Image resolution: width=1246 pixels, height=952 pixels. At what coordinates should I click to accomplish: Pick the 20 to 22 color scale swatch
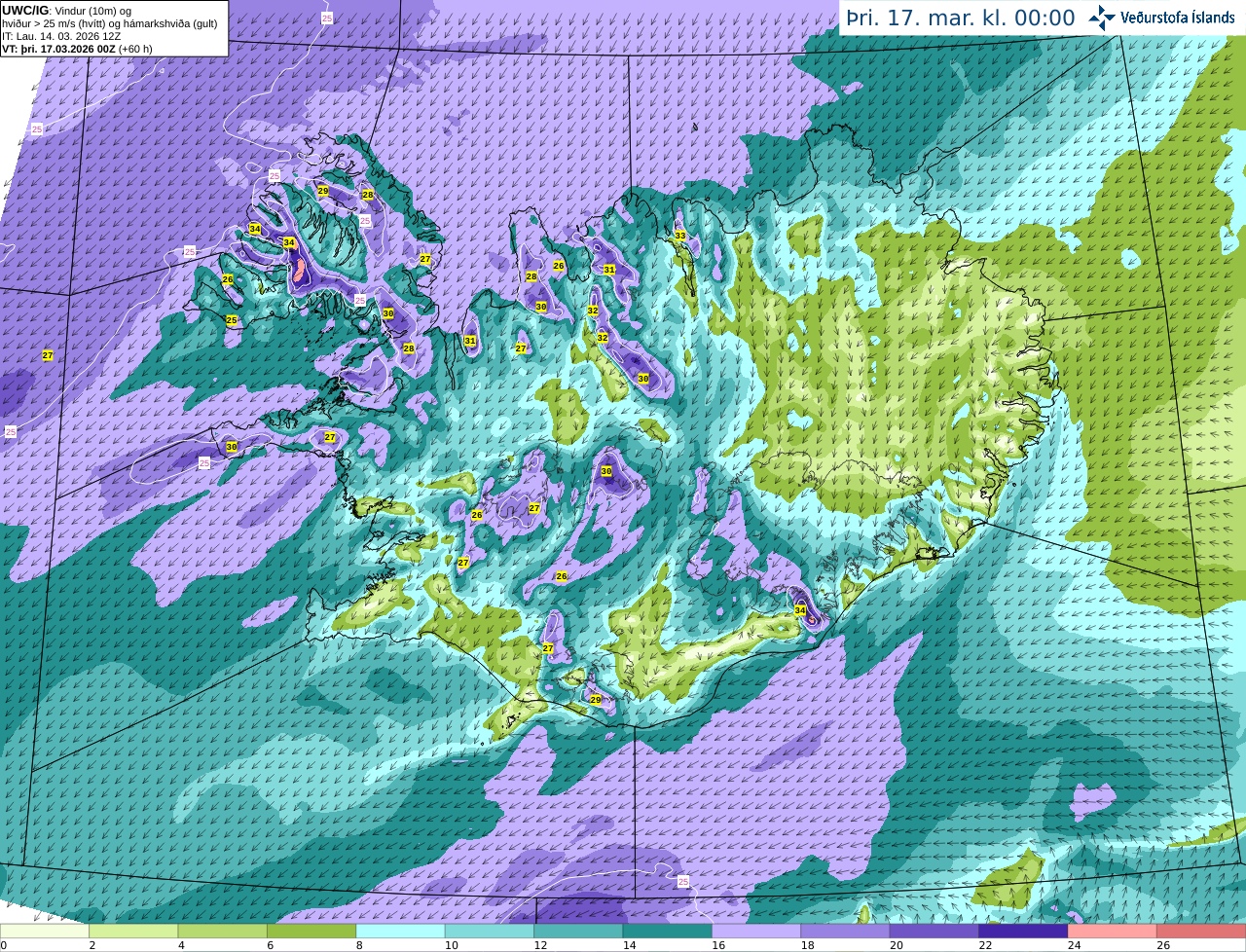(934, 932)
